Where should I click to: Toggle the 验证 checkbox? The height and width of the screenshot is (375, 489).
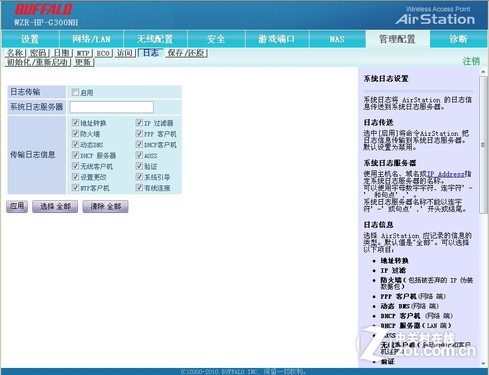(139, 166)
